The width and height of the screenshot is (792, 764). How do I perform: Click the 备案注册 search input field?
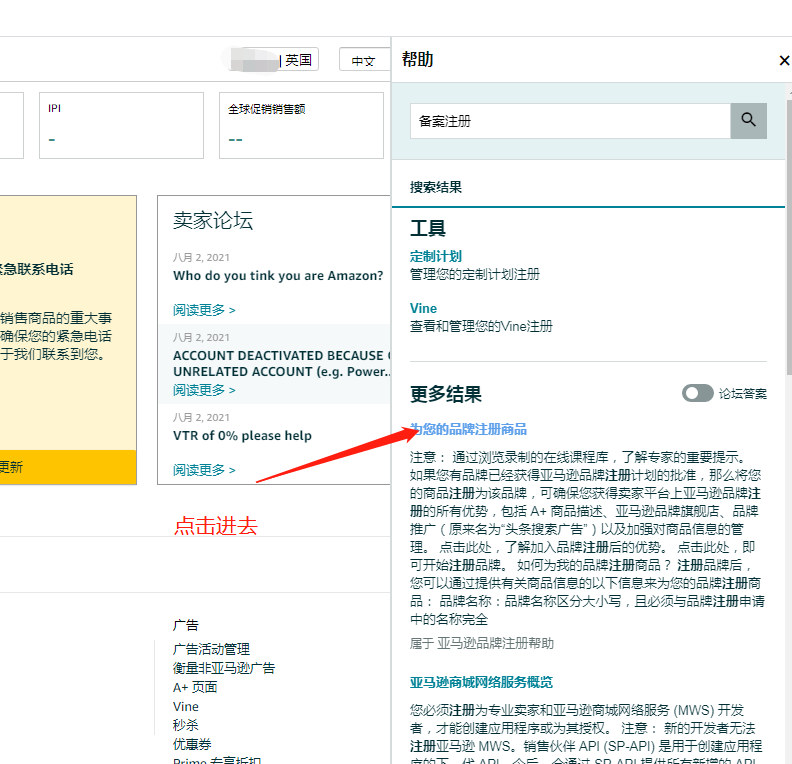570,121
